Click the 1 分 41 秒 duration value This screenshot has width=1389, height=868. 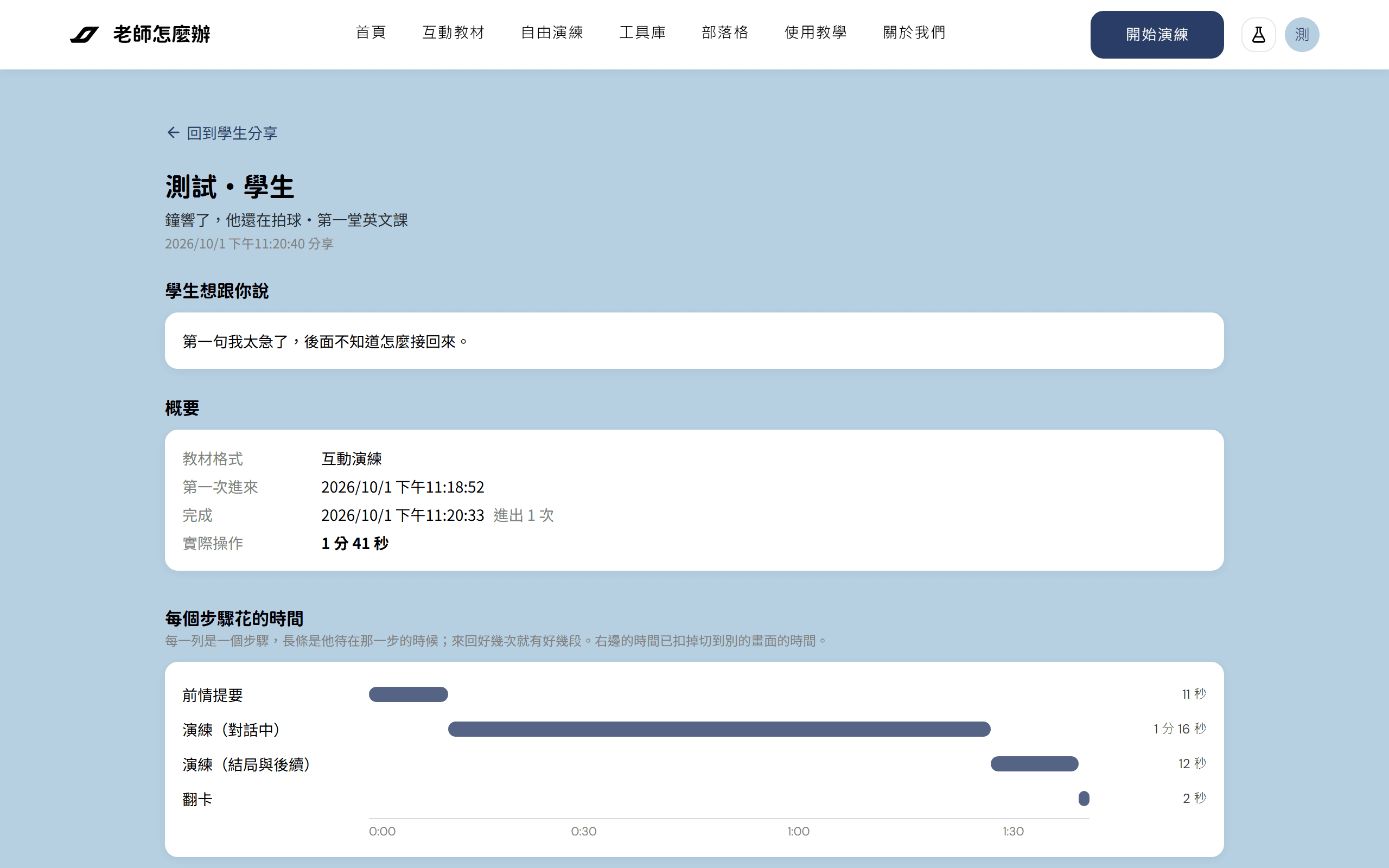(355, 543)
